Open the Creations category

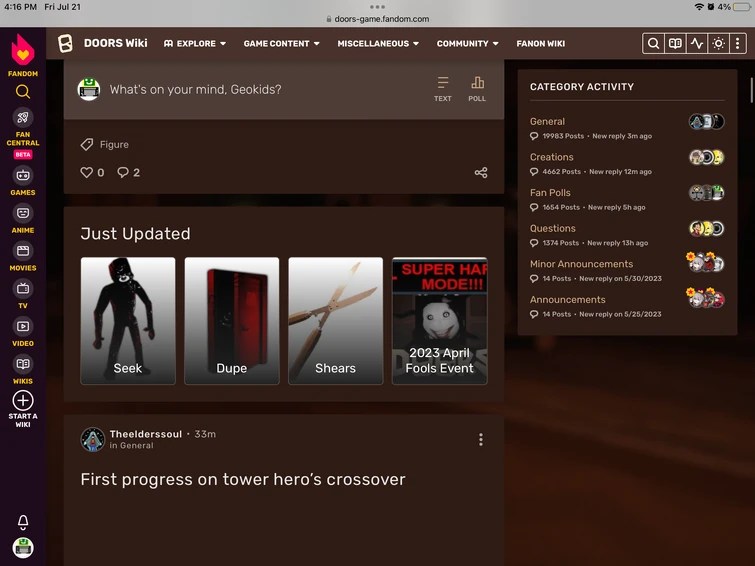(x=552, y=157)
